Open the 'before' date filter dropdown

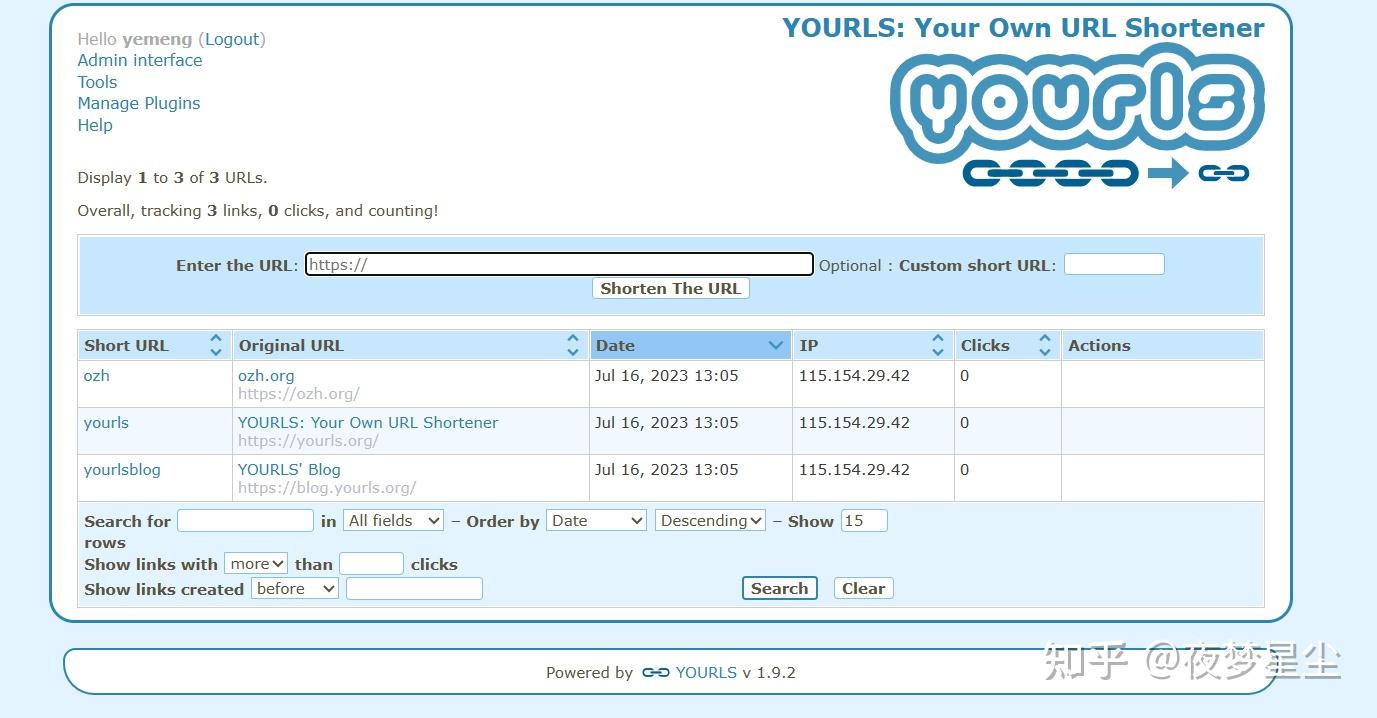[x=294, y=588]
